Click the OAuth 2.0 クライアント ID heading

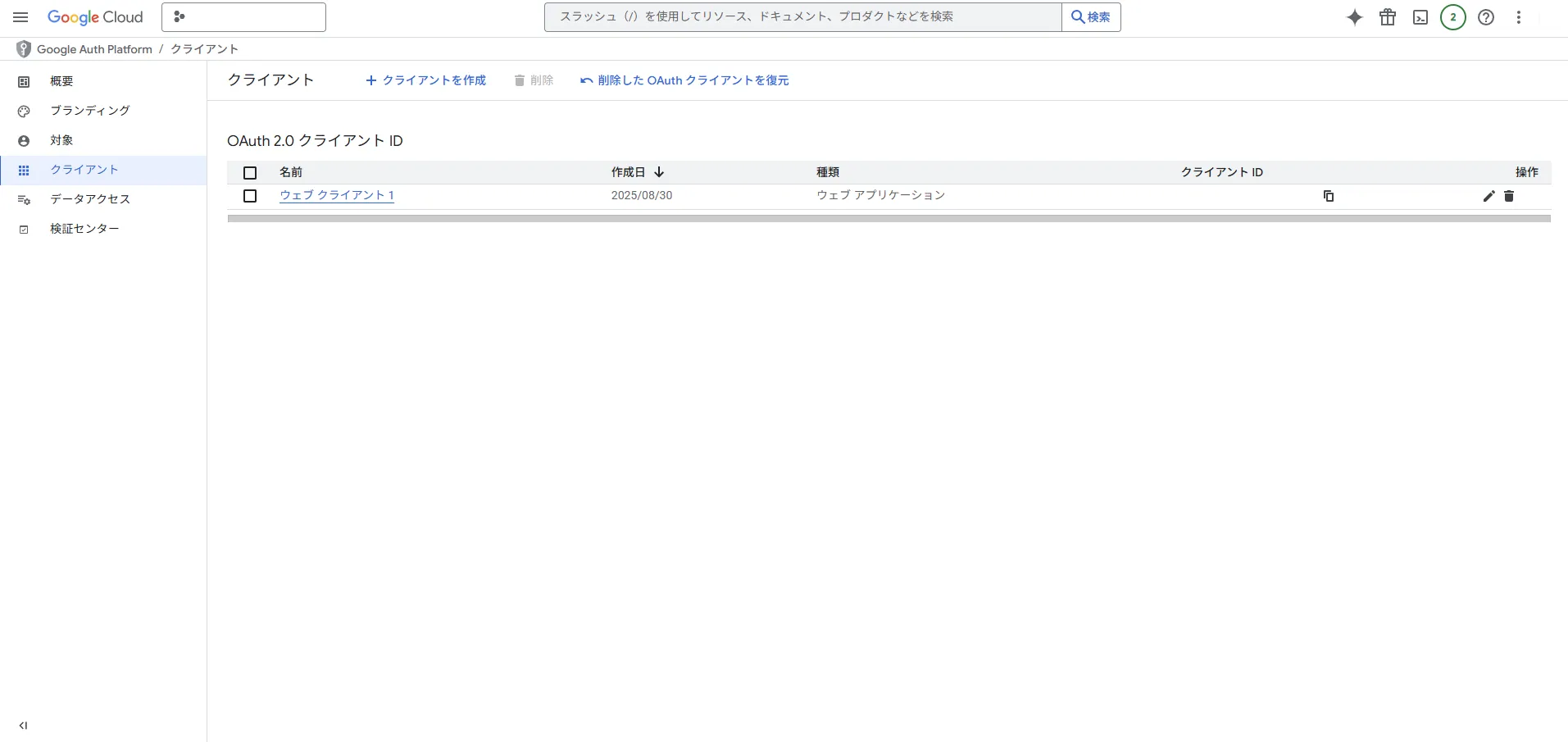315,141
